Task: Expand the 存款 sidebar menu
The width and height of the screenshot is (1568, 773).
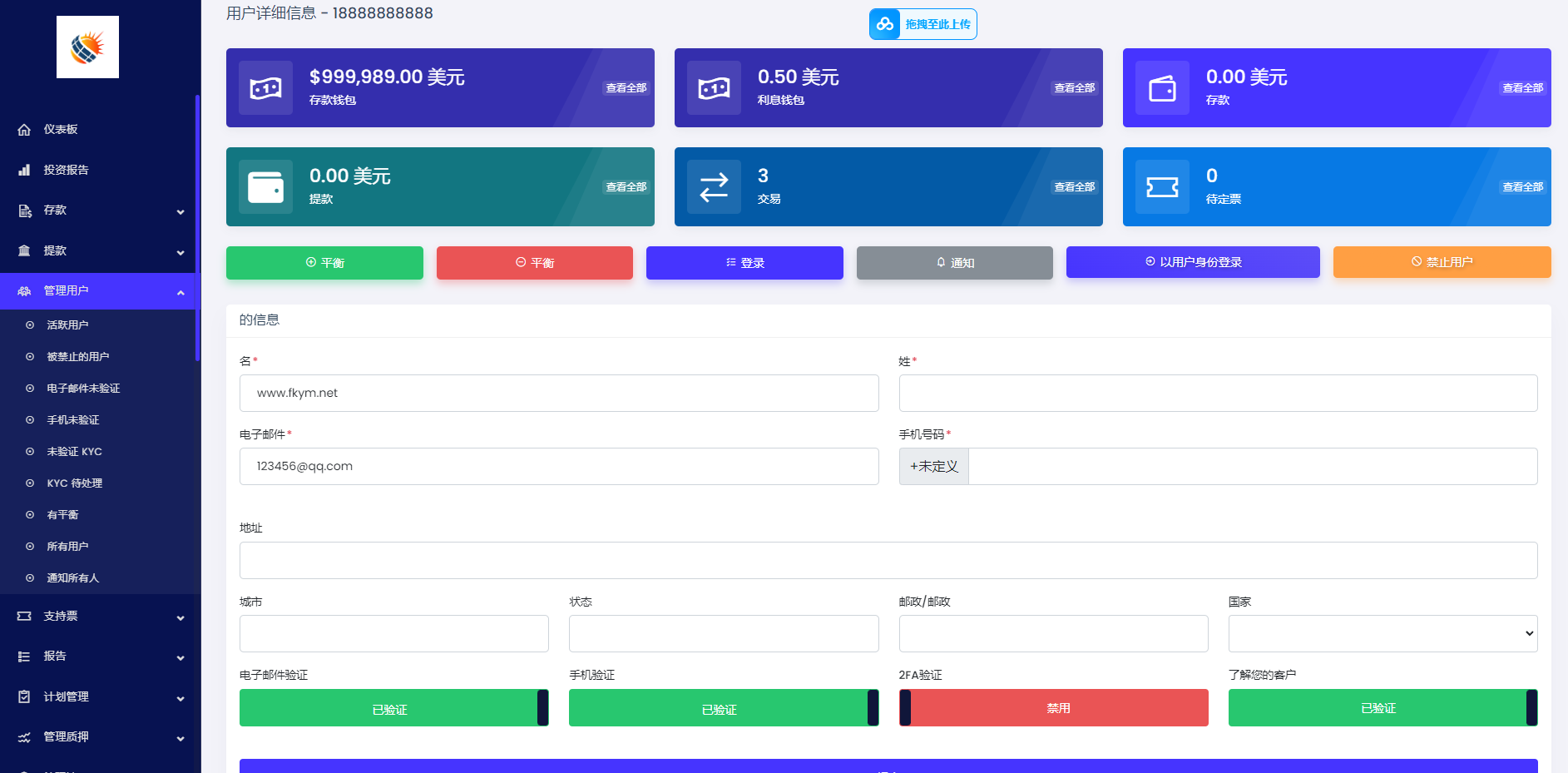Action: pos(100,211)
